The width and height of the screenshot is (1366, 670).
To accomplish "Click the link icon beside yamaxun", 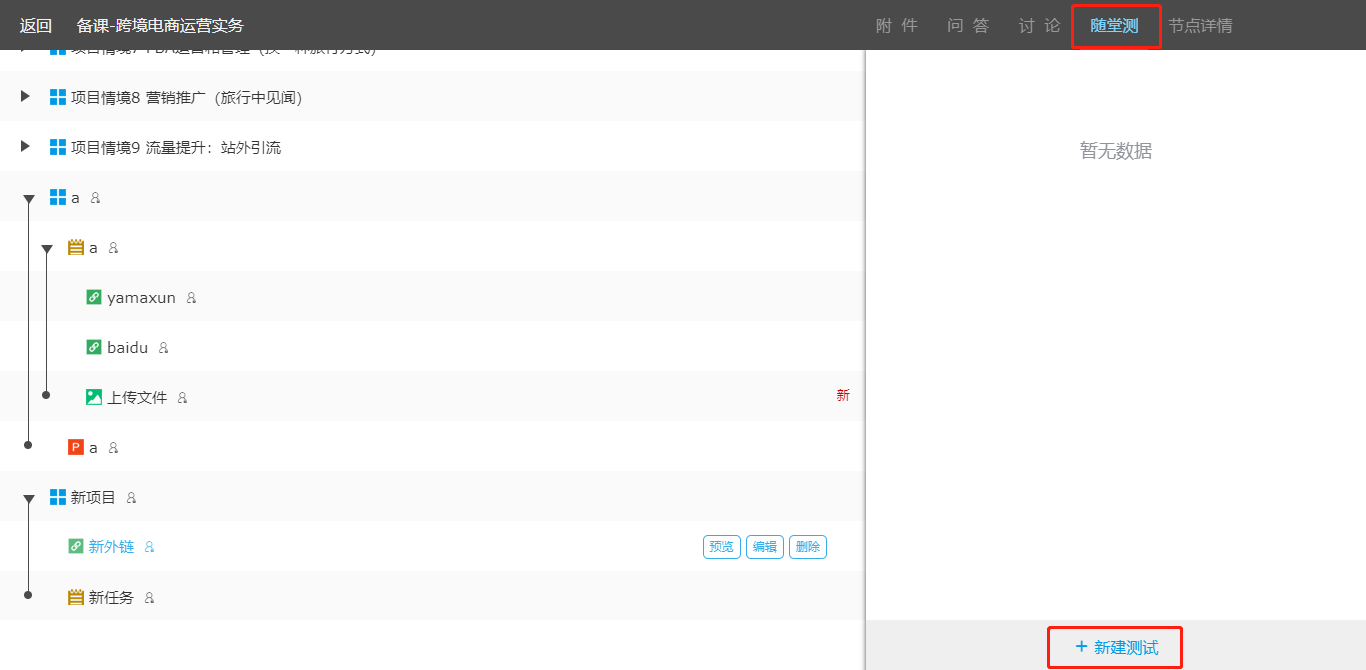I will pos(94,297).
